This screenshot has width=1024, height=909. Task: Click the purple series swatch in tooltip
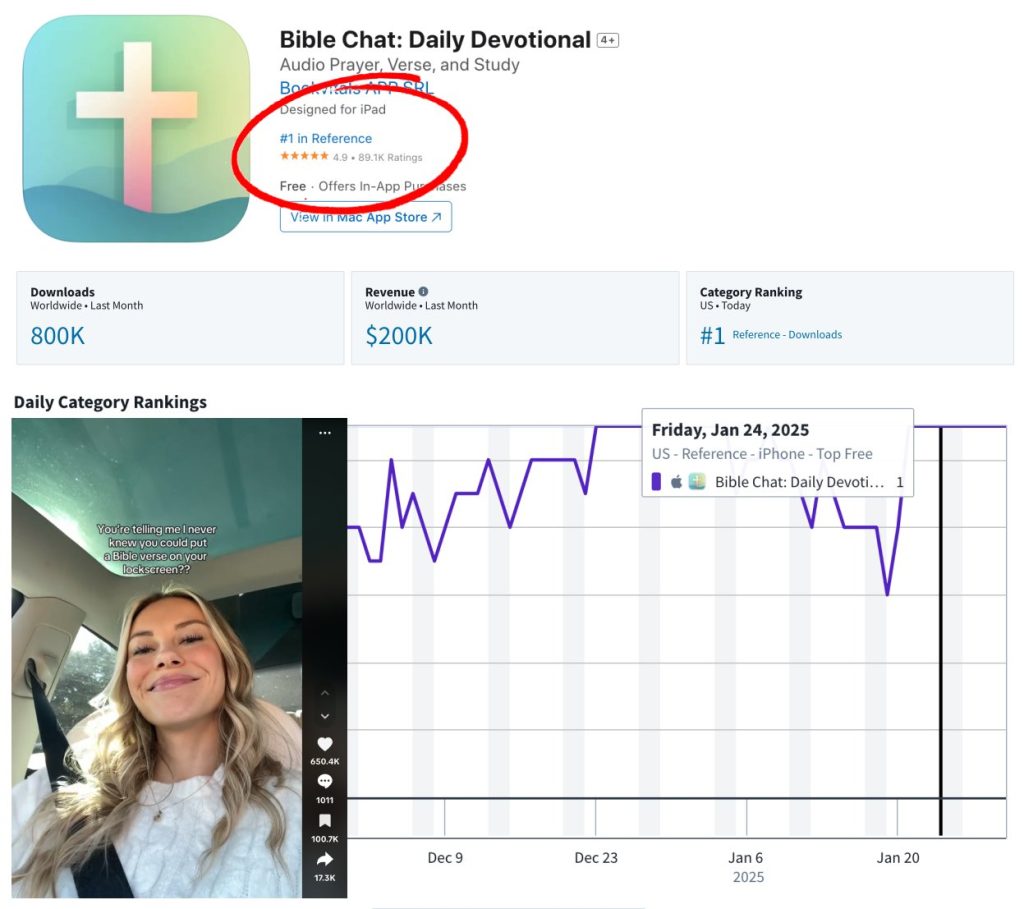656,482
